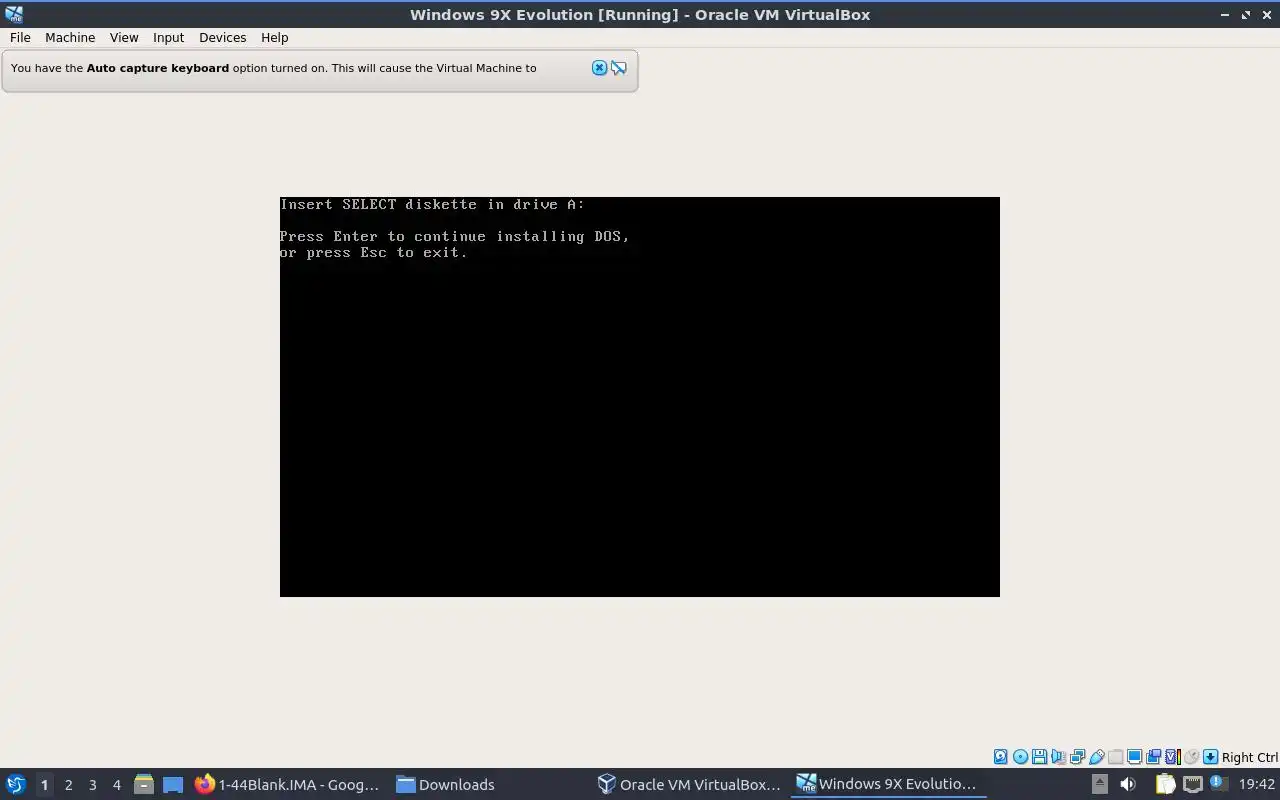Click the floppy disk status icon
The width and height of the screenshot is (1280, 800).
1039,757
